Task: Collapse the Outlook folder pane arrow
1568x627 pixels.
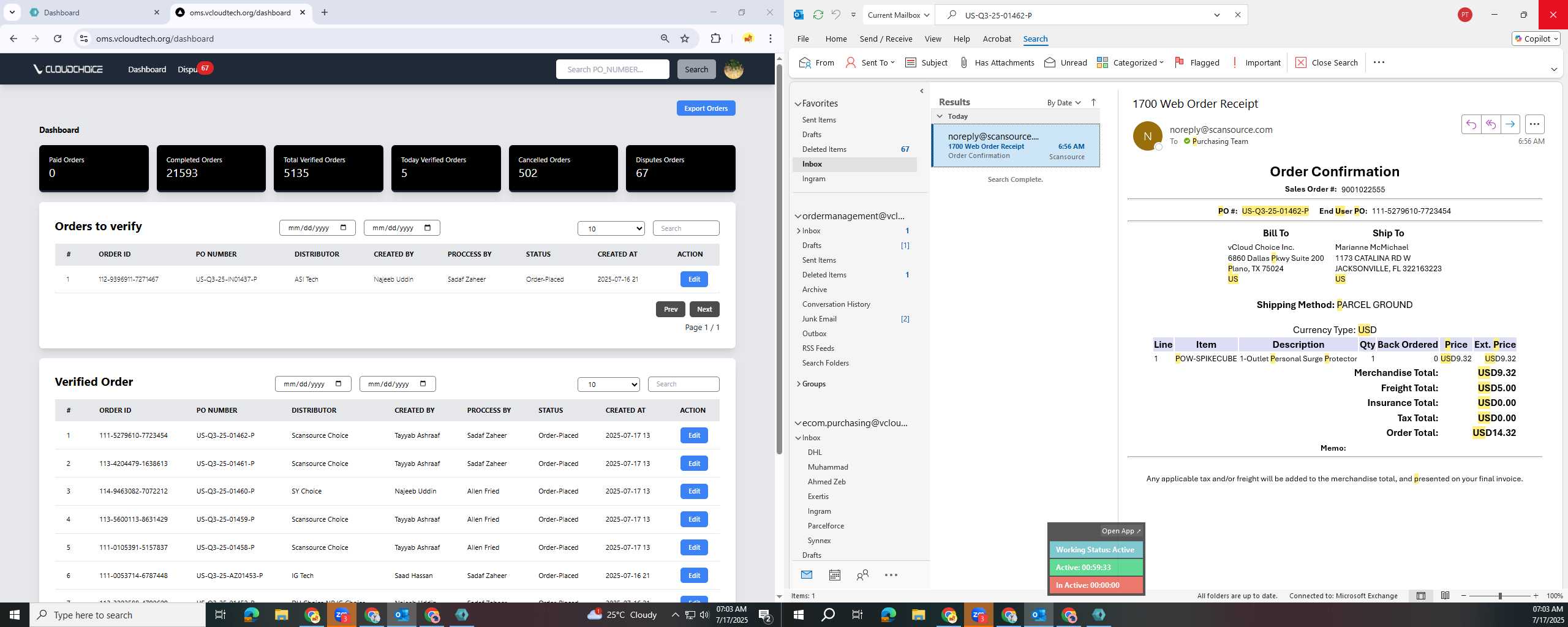Action: [x=921, y=91]
